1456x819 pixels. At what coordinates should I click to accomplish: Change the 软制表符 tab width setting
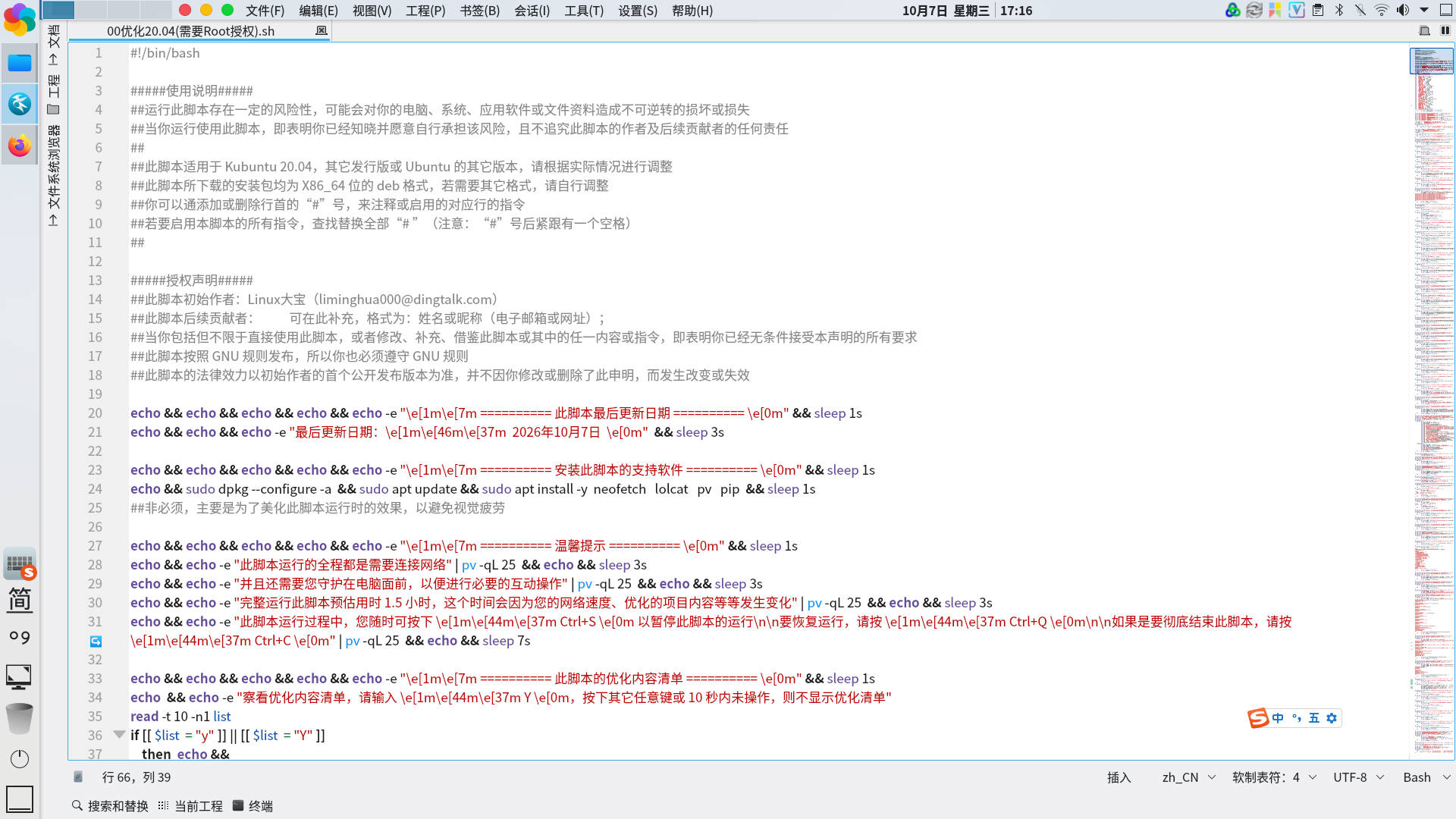pyautogui.click(x=1274, y=777)
